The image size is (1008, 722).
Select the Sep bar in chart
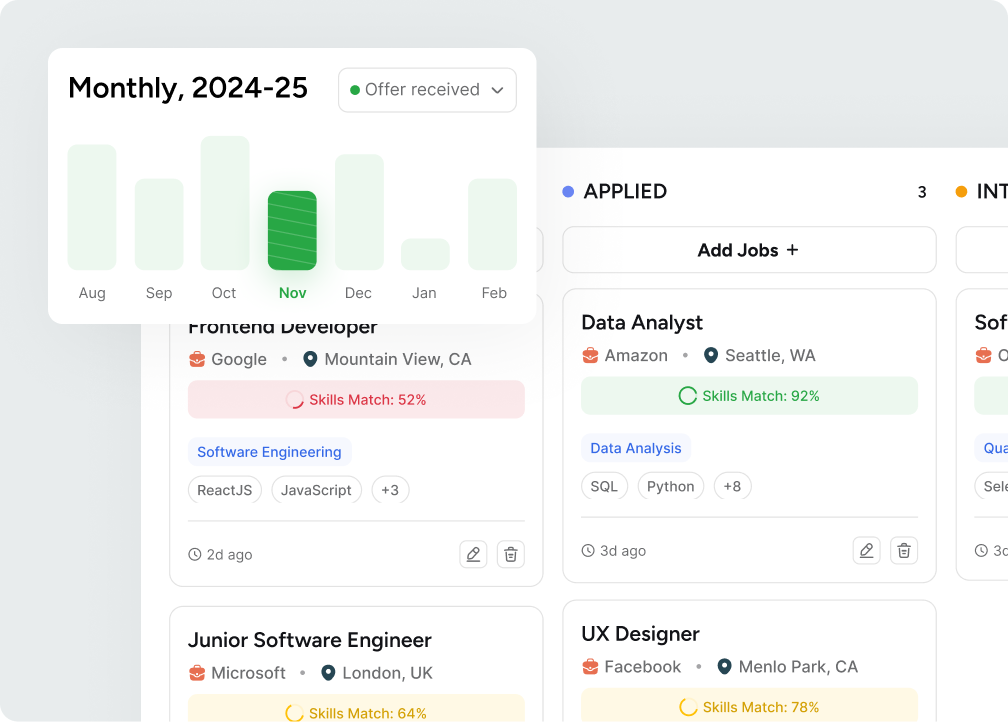(x=159, y=224)
